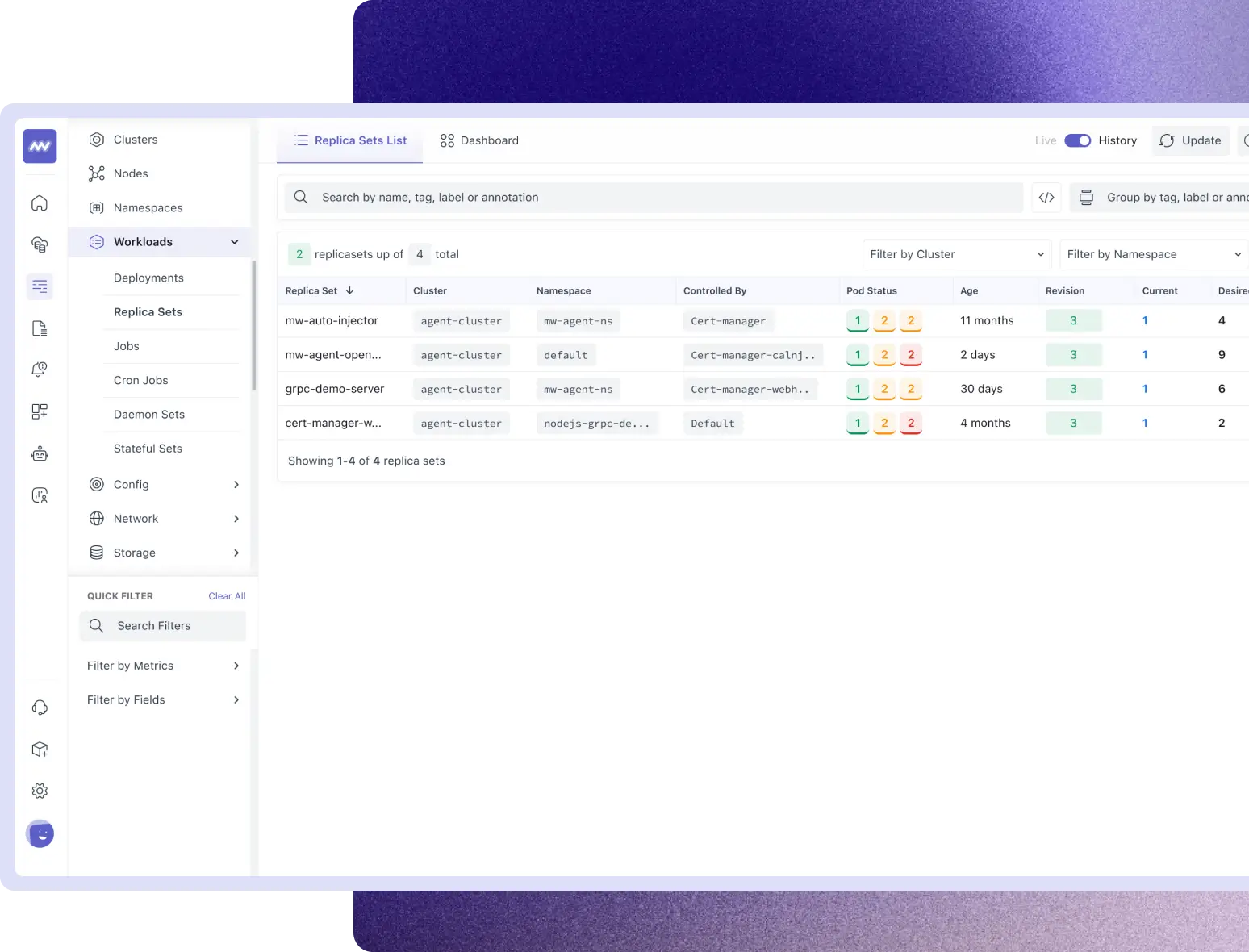Click the Search Filters input field
Image resolution: width=1249 pixels, height=952 pixels.
[x=161, y=625]
